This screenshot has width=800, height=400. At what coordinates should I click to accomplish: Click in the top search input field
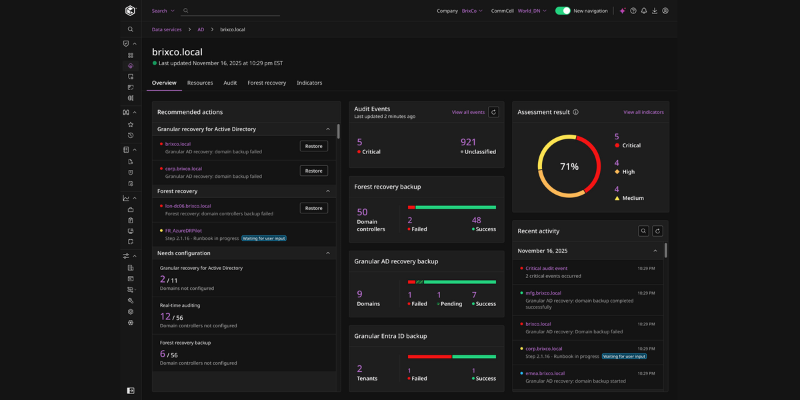[x=230, y=11]
